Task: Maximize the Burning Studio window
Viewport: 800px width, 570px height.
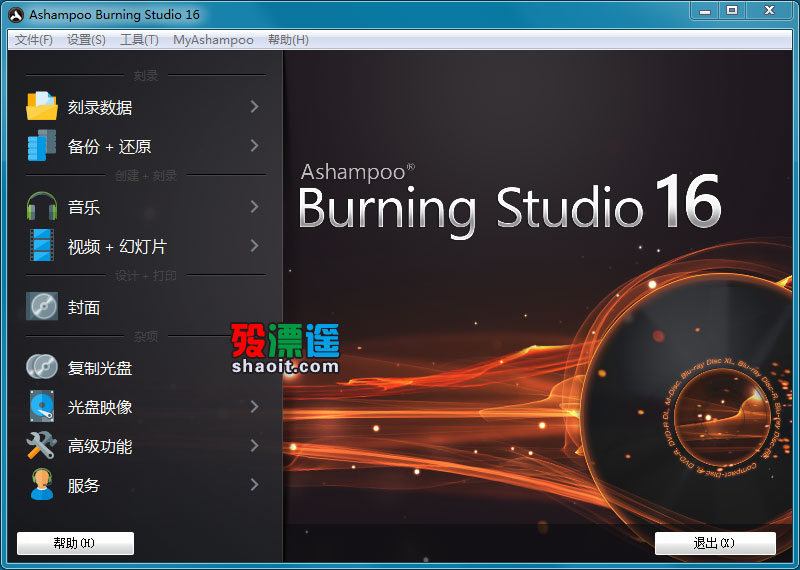Action: tap(732, 10)
